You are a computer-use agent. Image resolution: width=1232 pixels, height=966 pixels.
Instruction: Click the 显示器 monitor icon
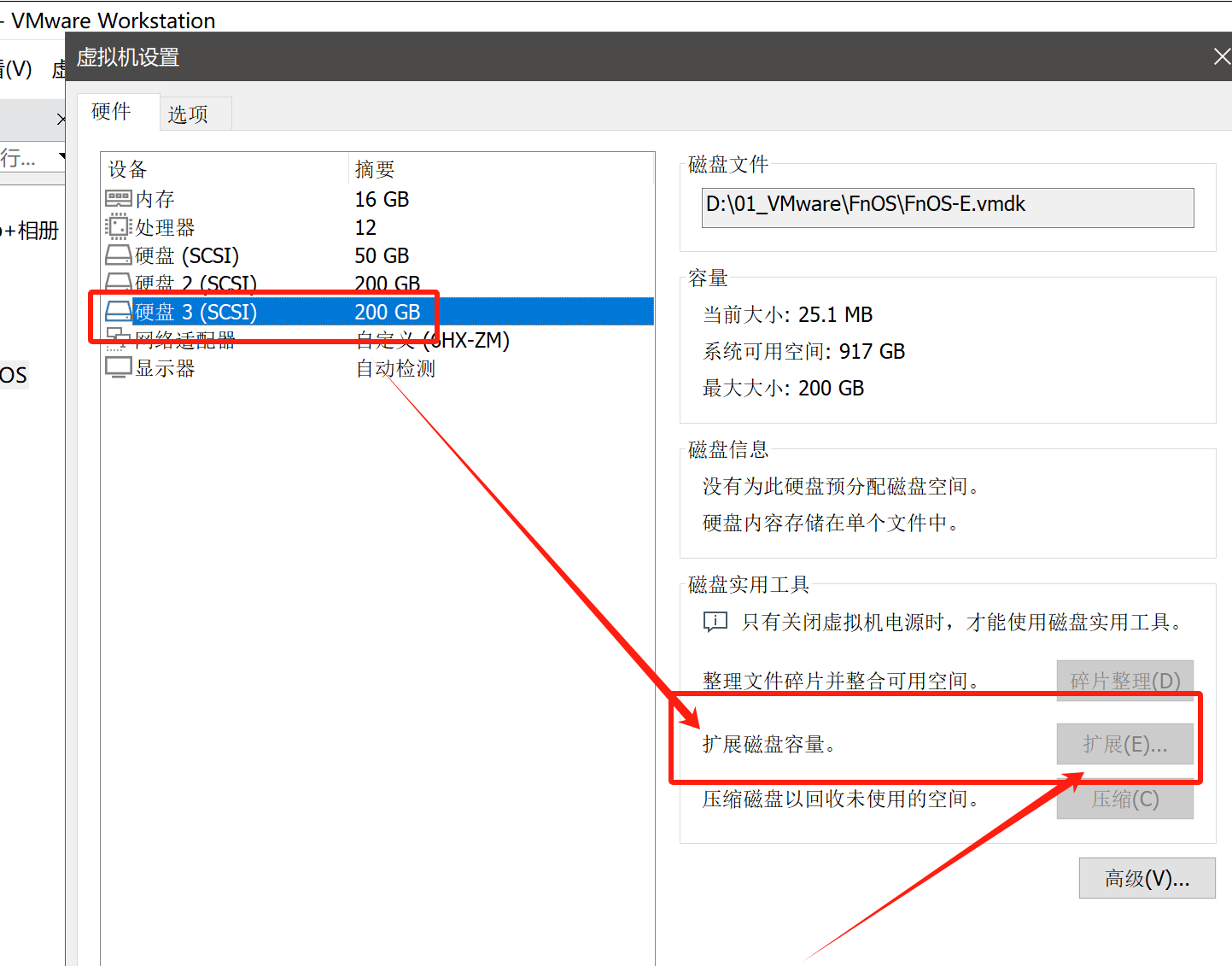118,368
